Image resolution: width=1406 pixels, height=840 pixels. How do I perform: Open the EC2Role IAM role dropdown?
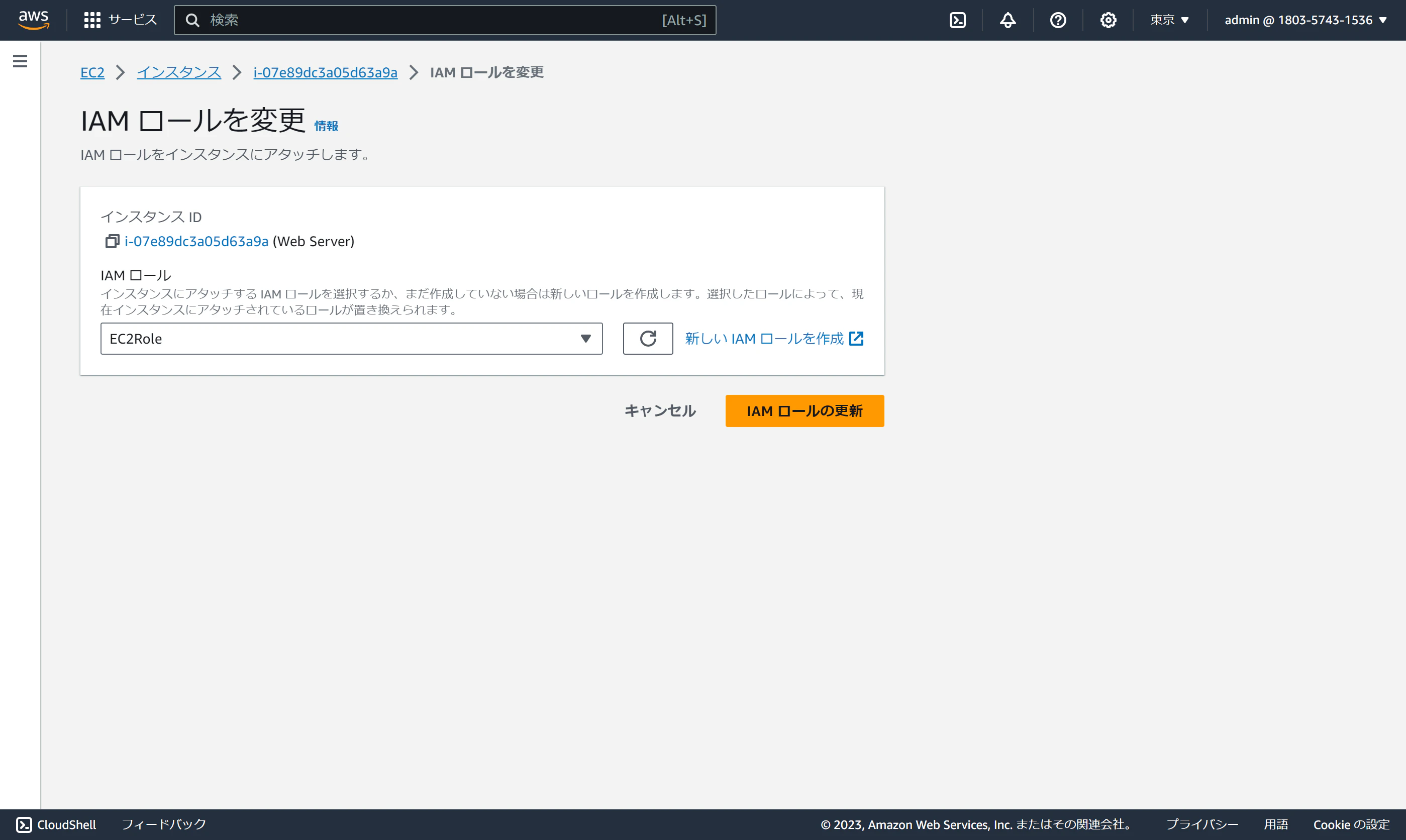(x=351, y=339)
